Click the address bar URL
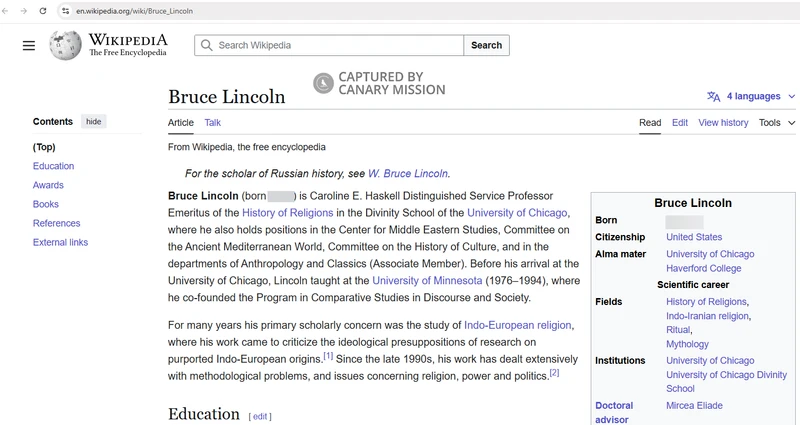Viewport: 800px width, 425px height. [x=135, y=11]
